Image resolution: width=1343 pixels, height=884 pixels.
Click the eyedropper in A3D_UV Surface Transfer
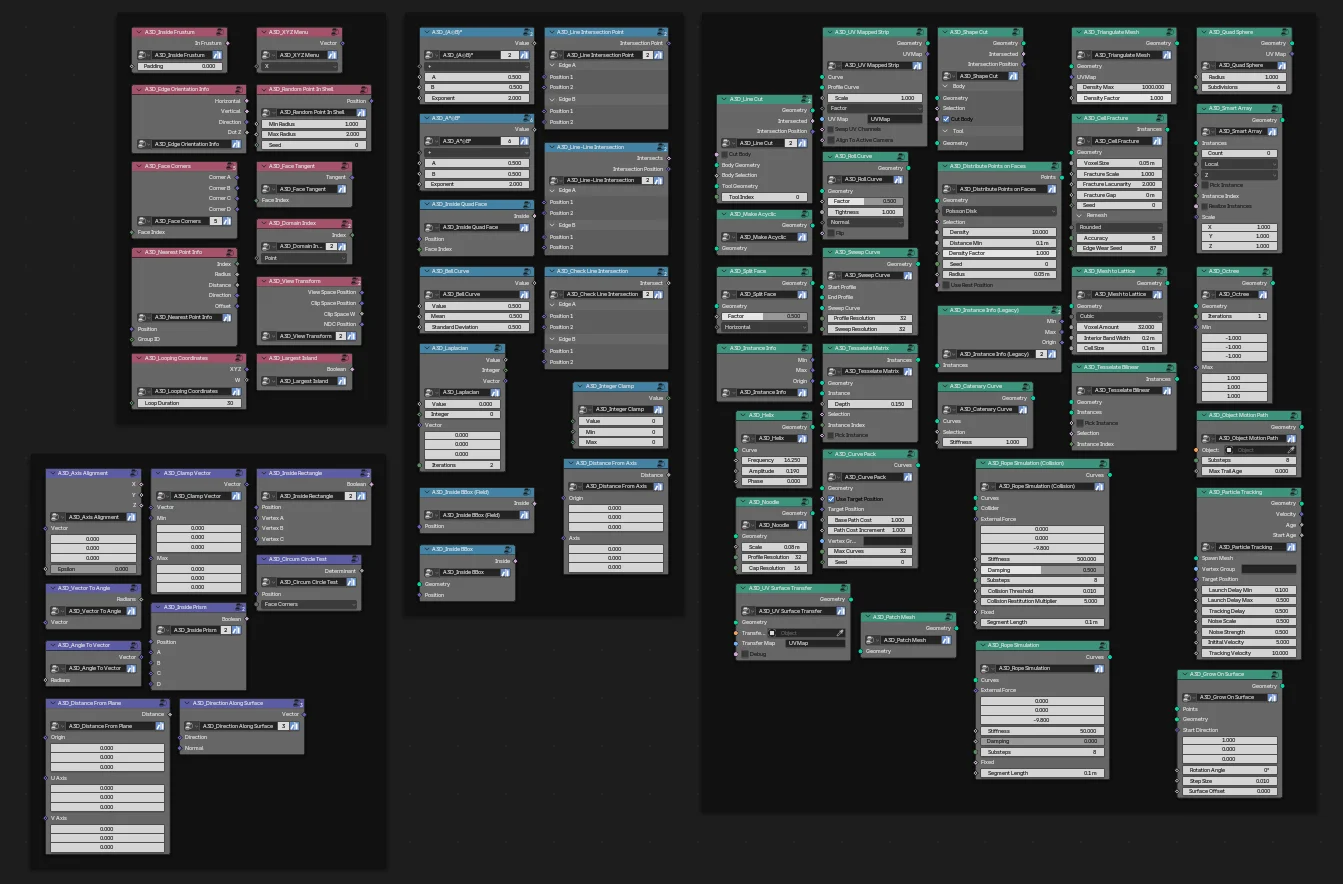tap(840, 633)
